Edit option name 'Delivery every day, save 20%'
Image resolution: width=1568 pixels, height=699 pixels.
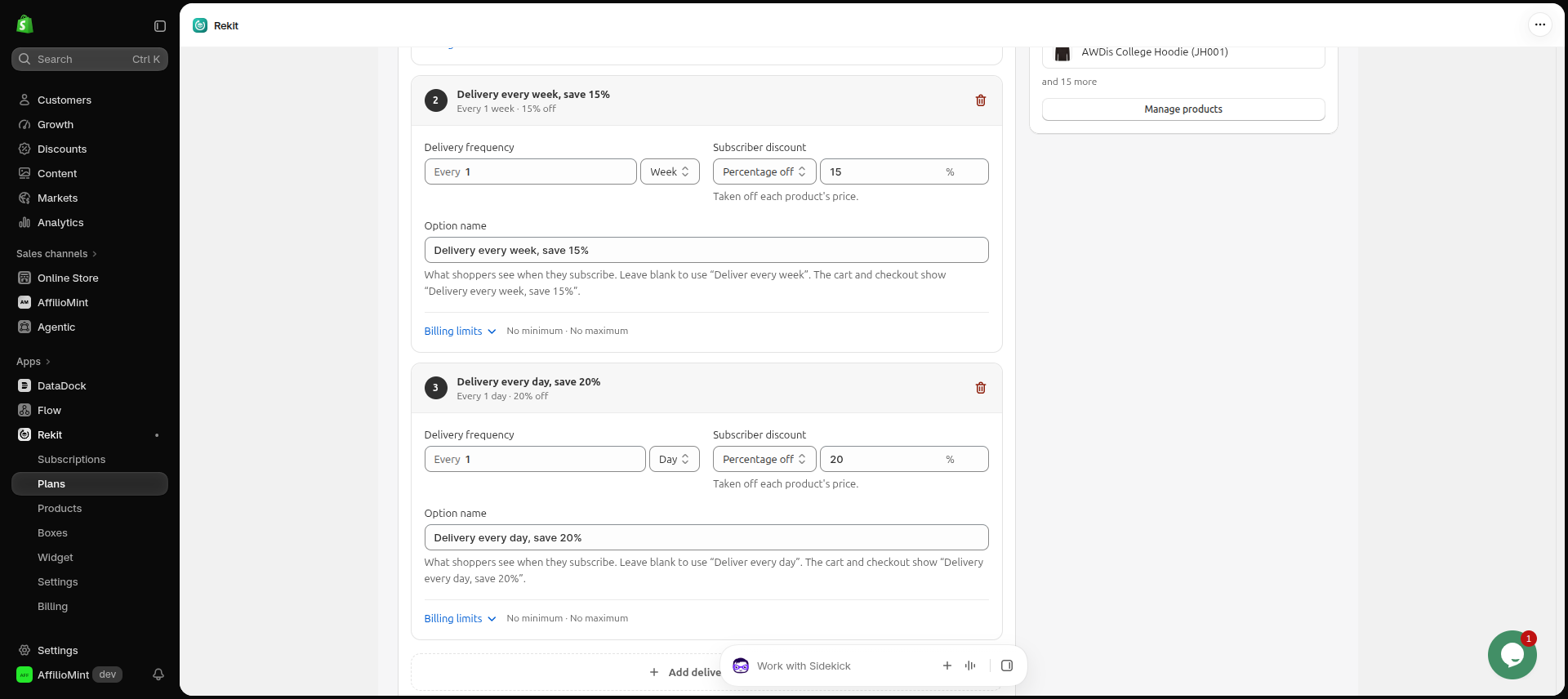(x=706, y=537)
